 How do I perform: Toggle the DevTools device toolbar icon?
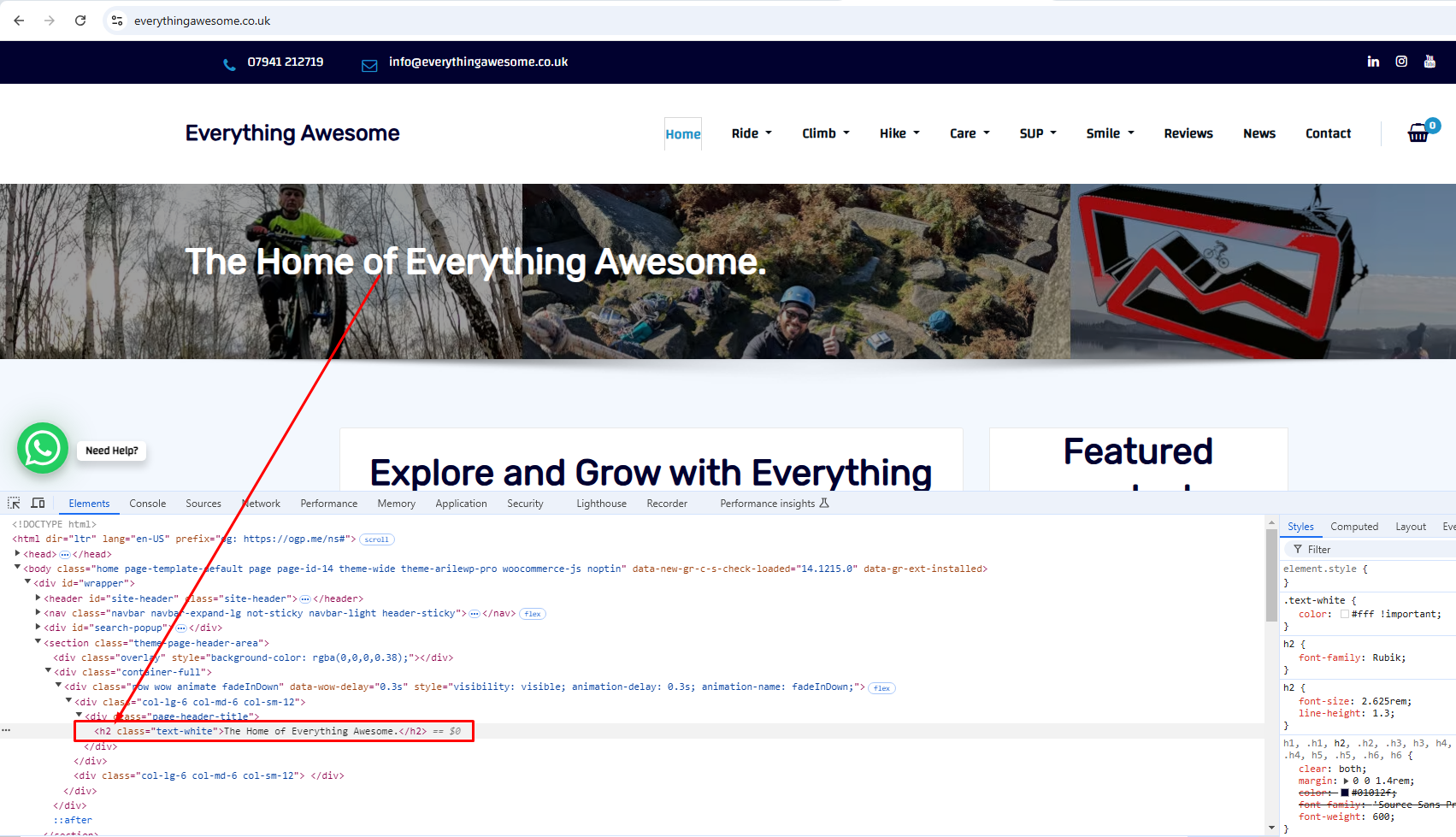click(x=38, y=503)
